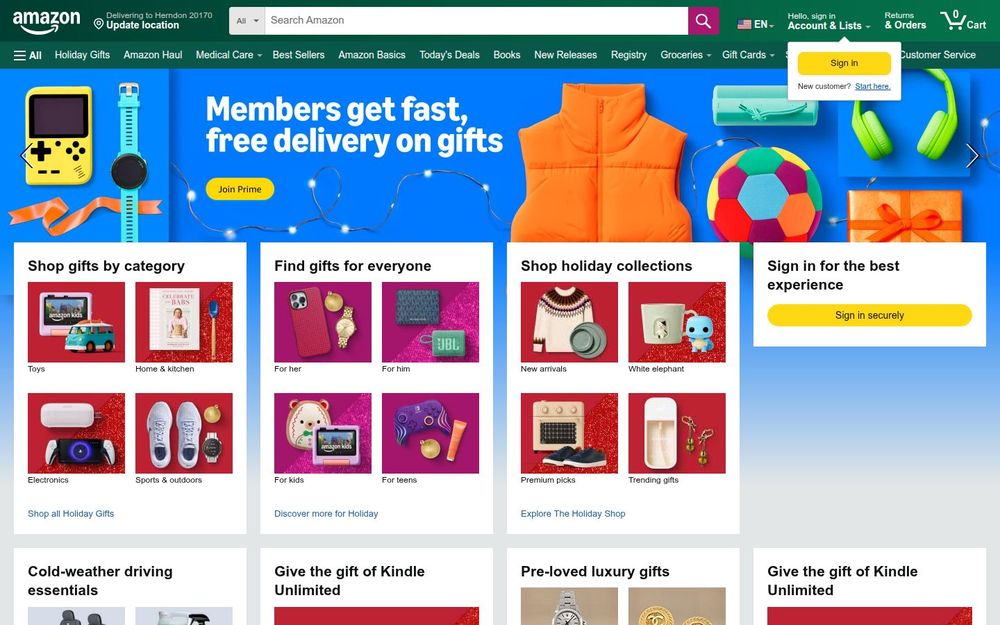Go back with banner left arrow
Viewport: 1000px width, 625px height.
[26, 156]
